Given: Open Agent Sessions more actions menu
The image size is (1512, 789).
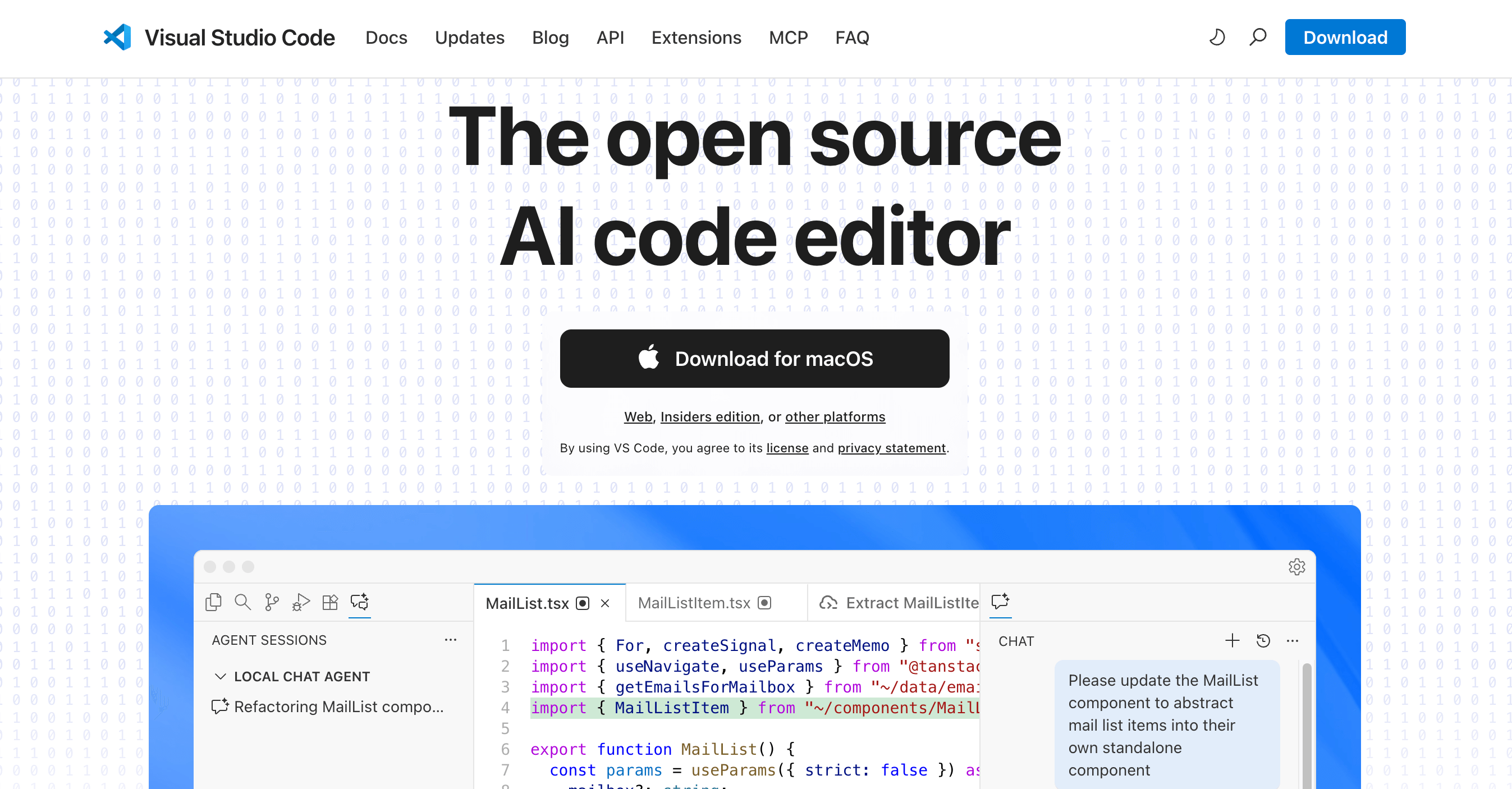Looking at the screenshot, I should pyautogui.click(x=450, y=639).
